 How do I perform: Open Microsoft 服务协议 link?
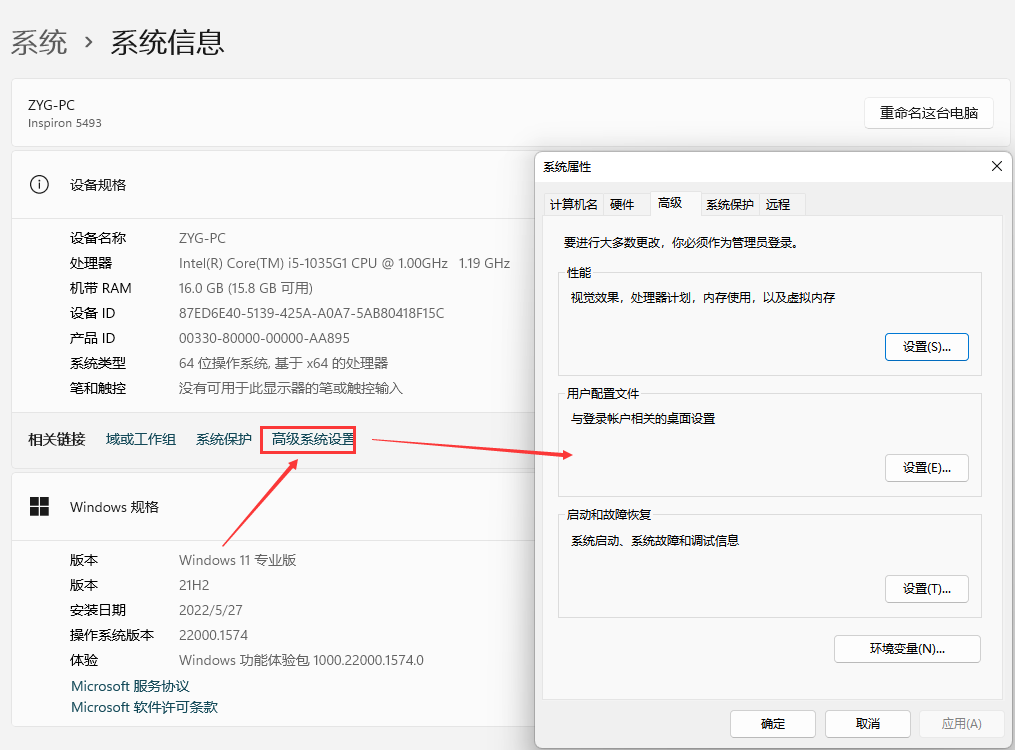click(x=130, y=686)
